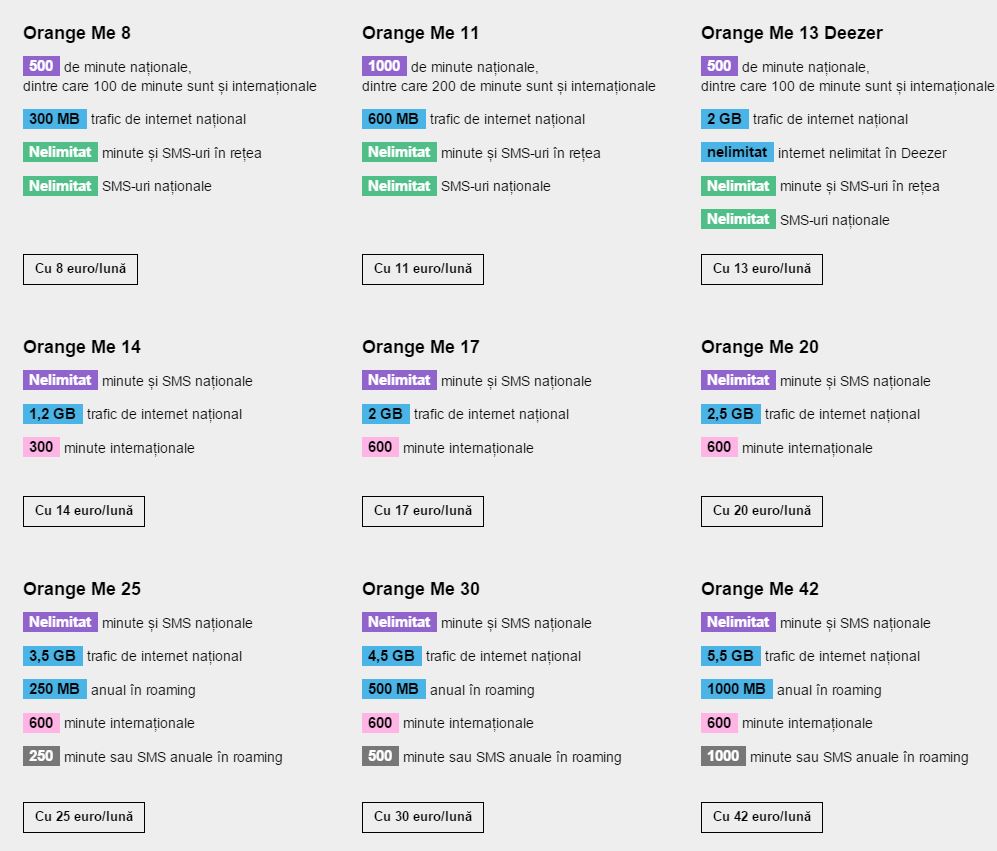
Task: Click the "250 MB" roaming data badge
Action: pos(54,689)
